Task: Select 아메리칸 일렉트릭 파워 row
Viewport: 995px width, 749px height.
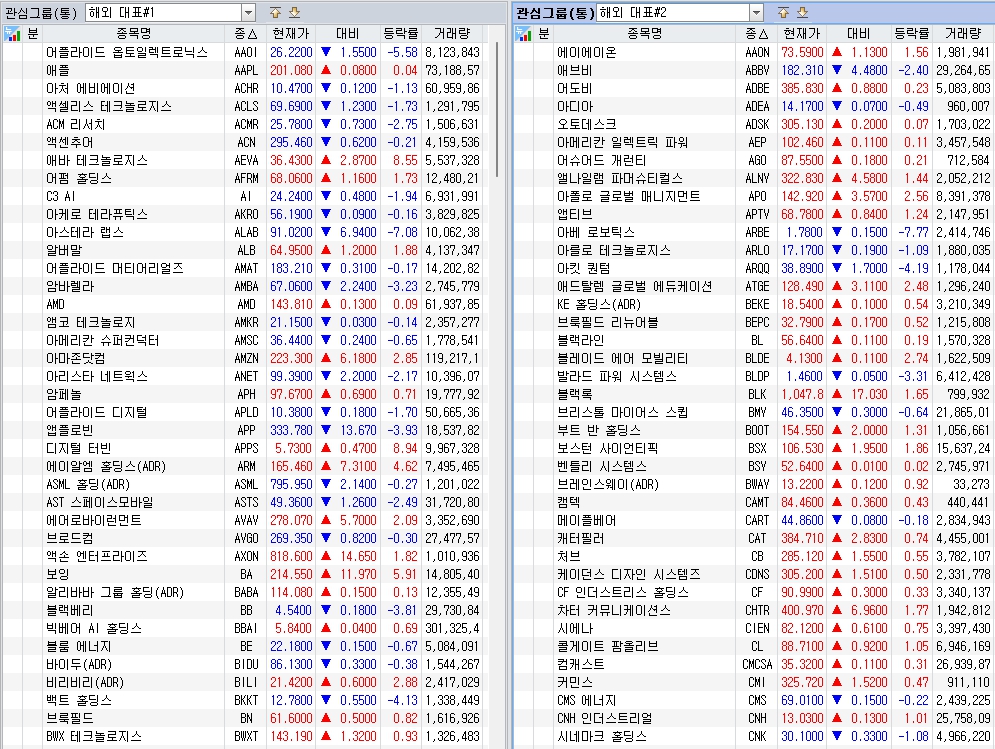Action: click(x=753, y=142)
